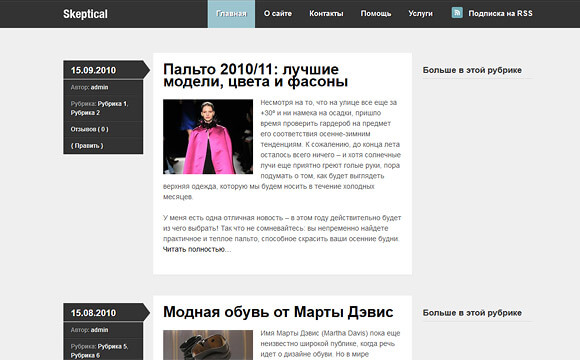Click admin author link in 15.09.2010 post
Image resolution: width=580 pixels, height=360 pixels.
[100, 87]
